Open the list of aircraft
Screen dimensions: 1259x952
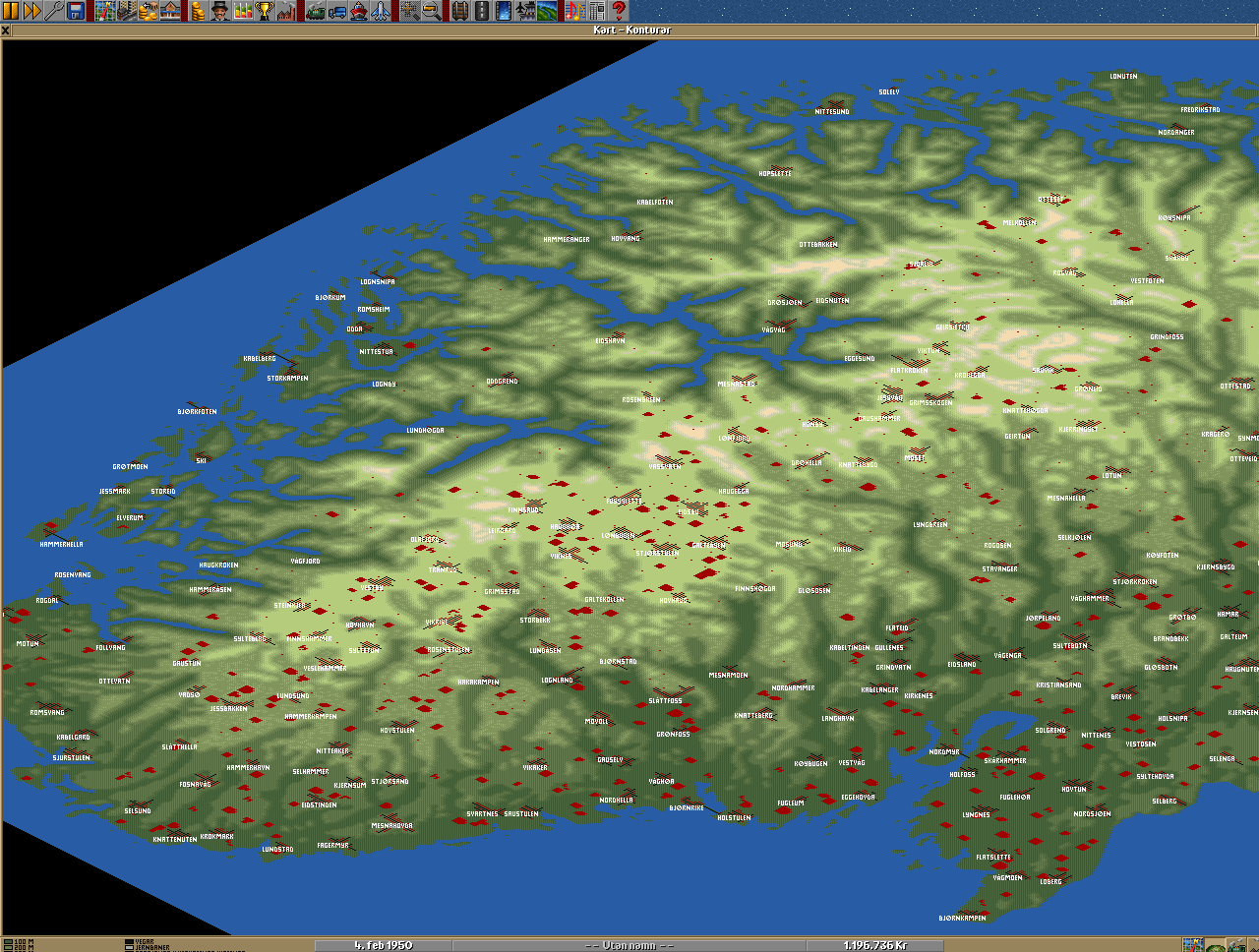381,11
